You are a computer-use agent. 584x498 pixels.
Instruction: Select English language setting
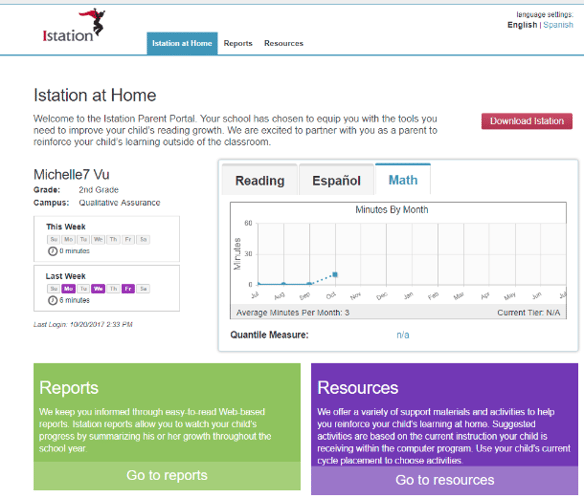522,25
